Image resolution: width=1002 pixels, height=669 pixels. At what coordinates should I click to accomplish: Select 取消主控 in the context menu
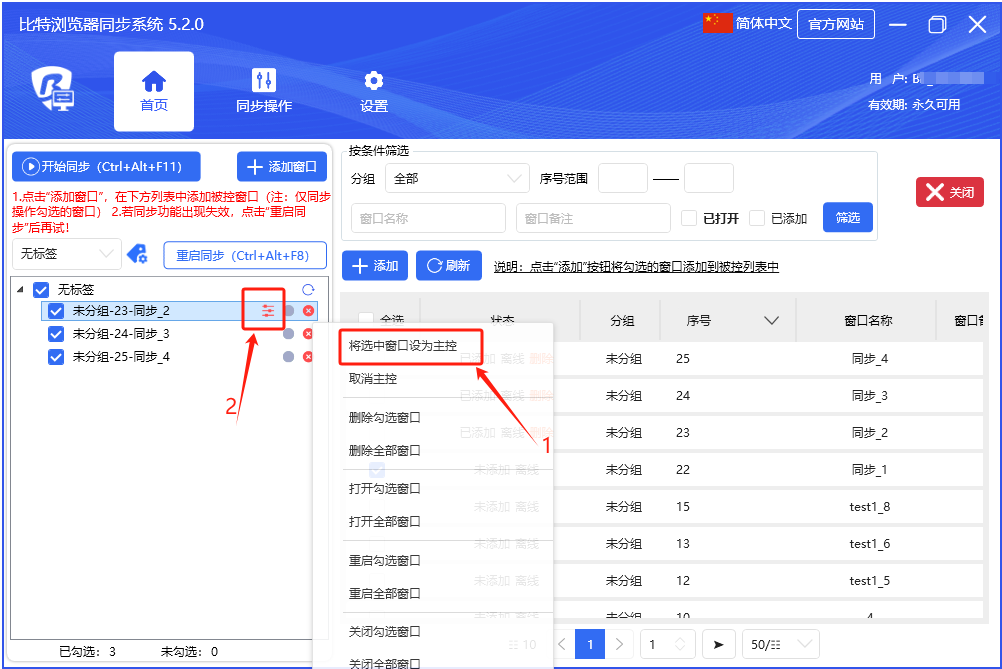373,379
